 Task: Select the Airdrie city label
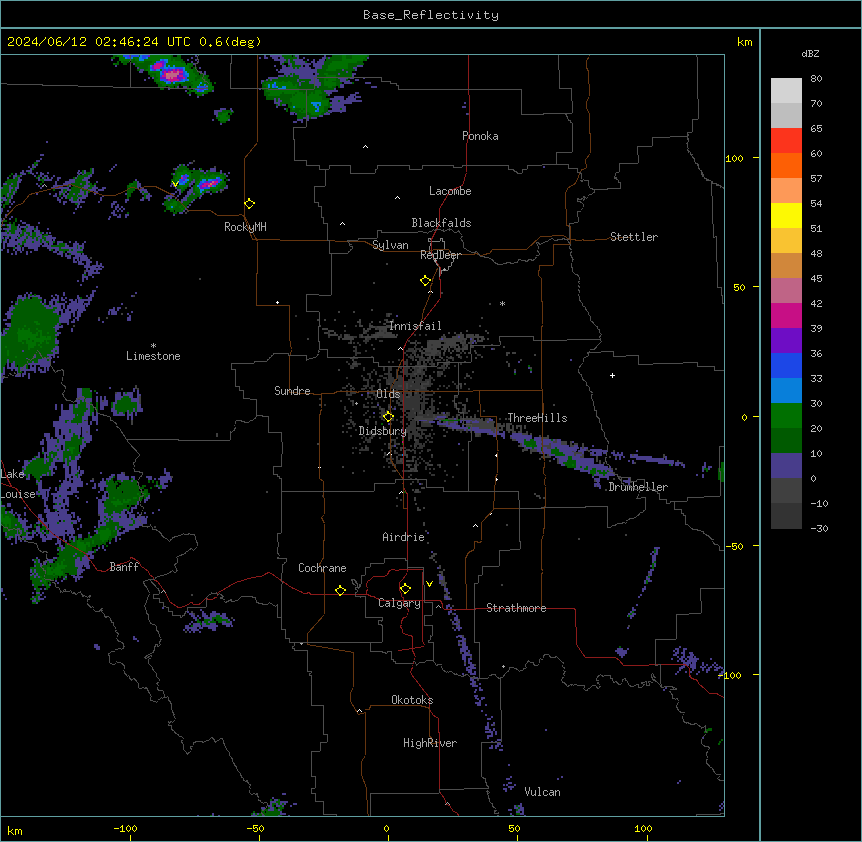404,537
